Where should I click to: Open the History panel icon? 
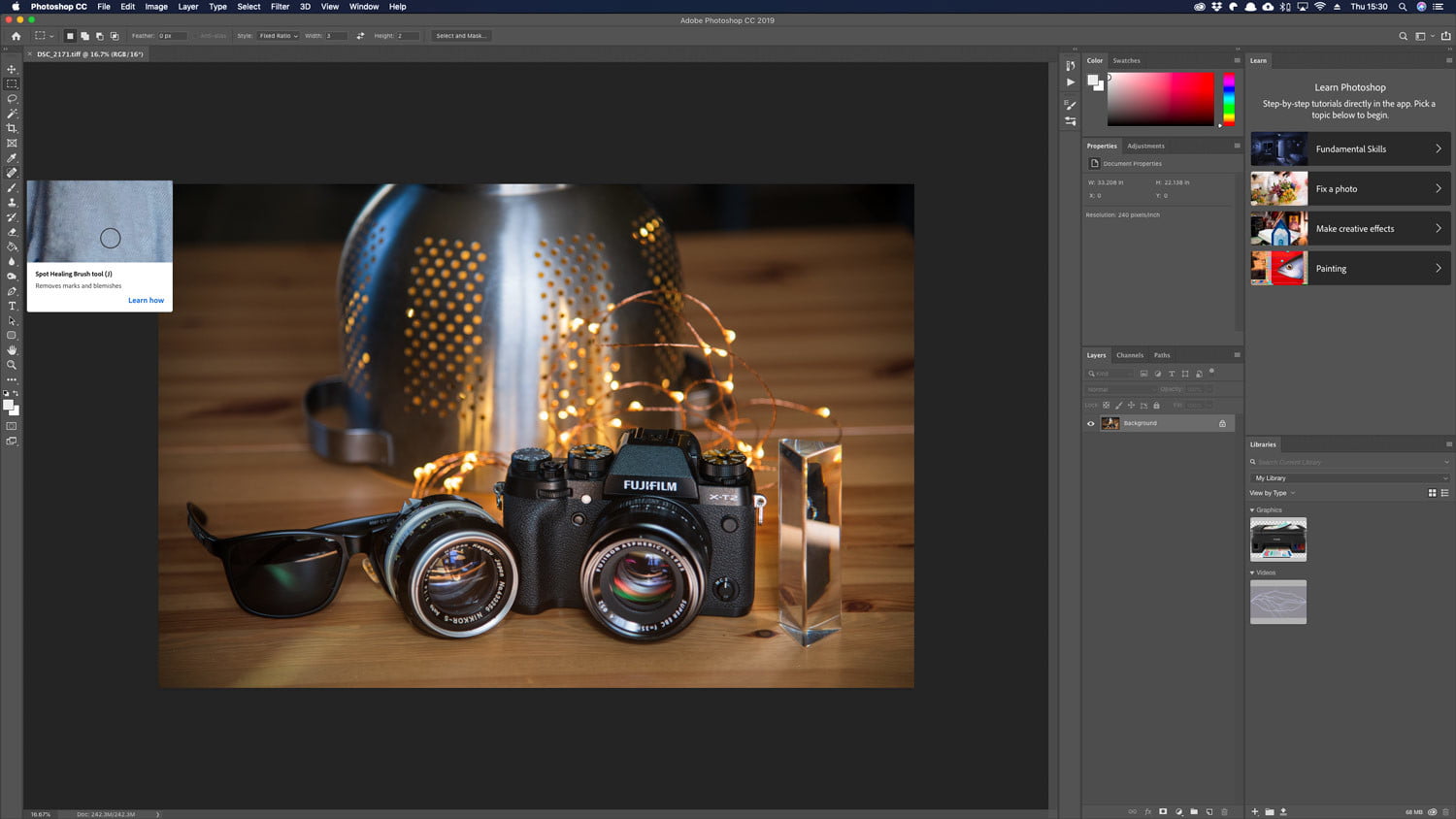click(1071, 66)
